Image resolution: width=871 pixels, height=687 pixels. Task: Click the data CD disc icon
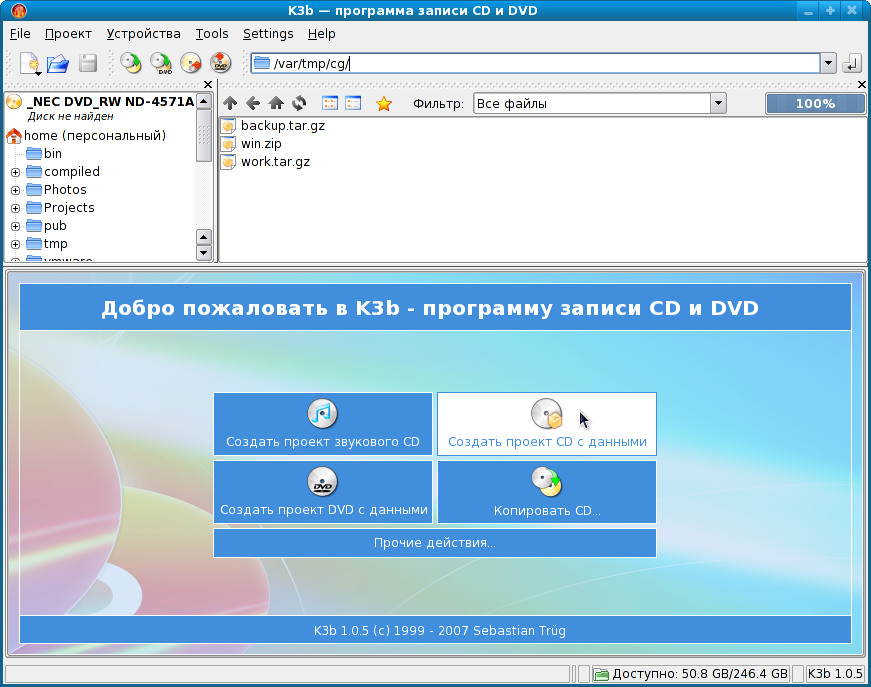point(547,414)
